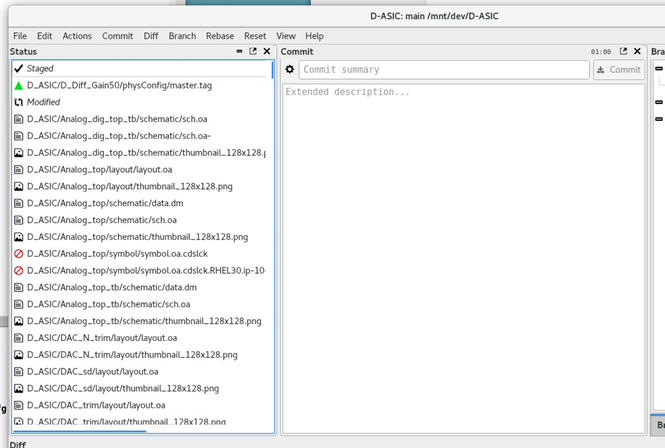Open the Diff menu

pos(151,36)
